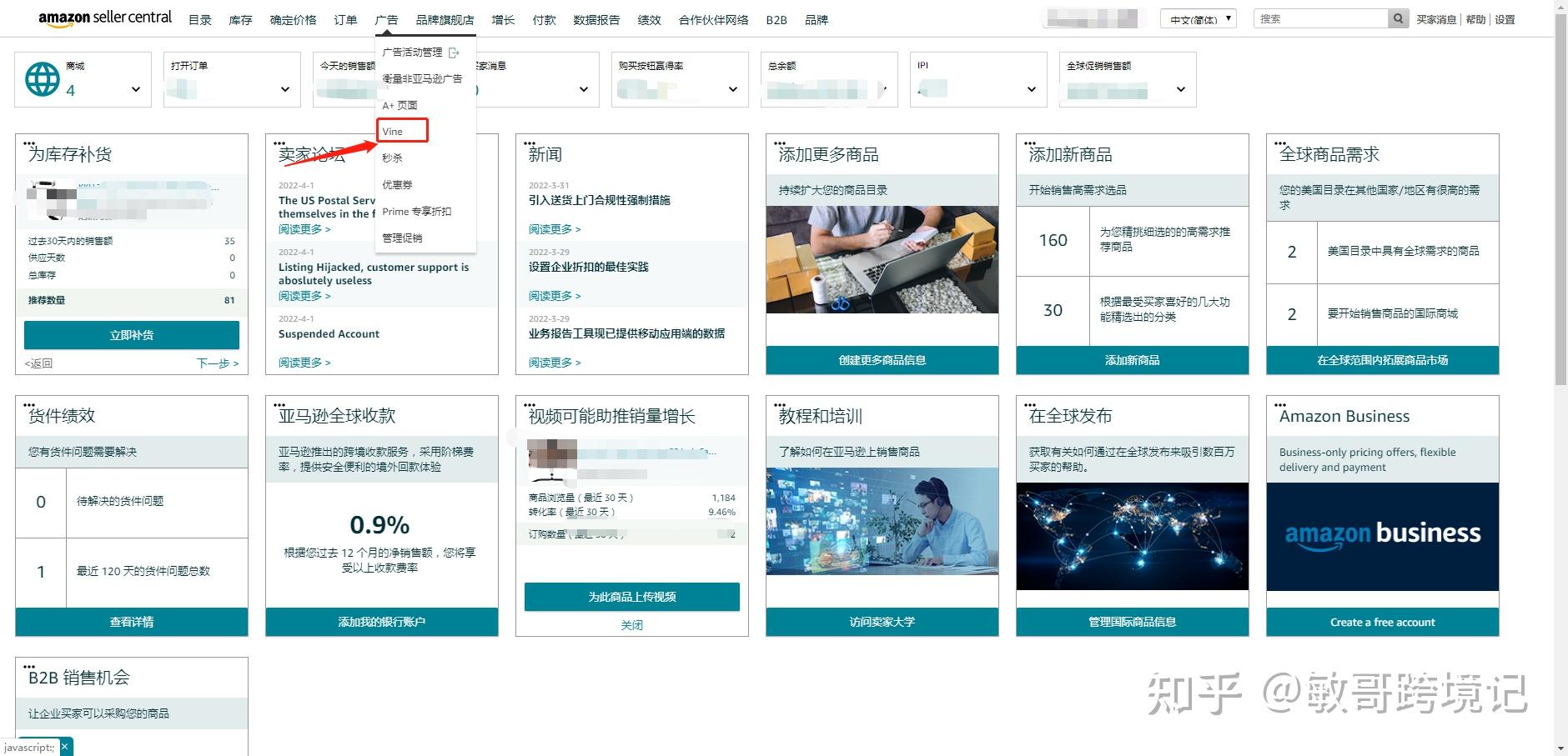Expand the 买家消息 summary chevron
Viewport: 1568px width, 756px height.
[584, 89]
